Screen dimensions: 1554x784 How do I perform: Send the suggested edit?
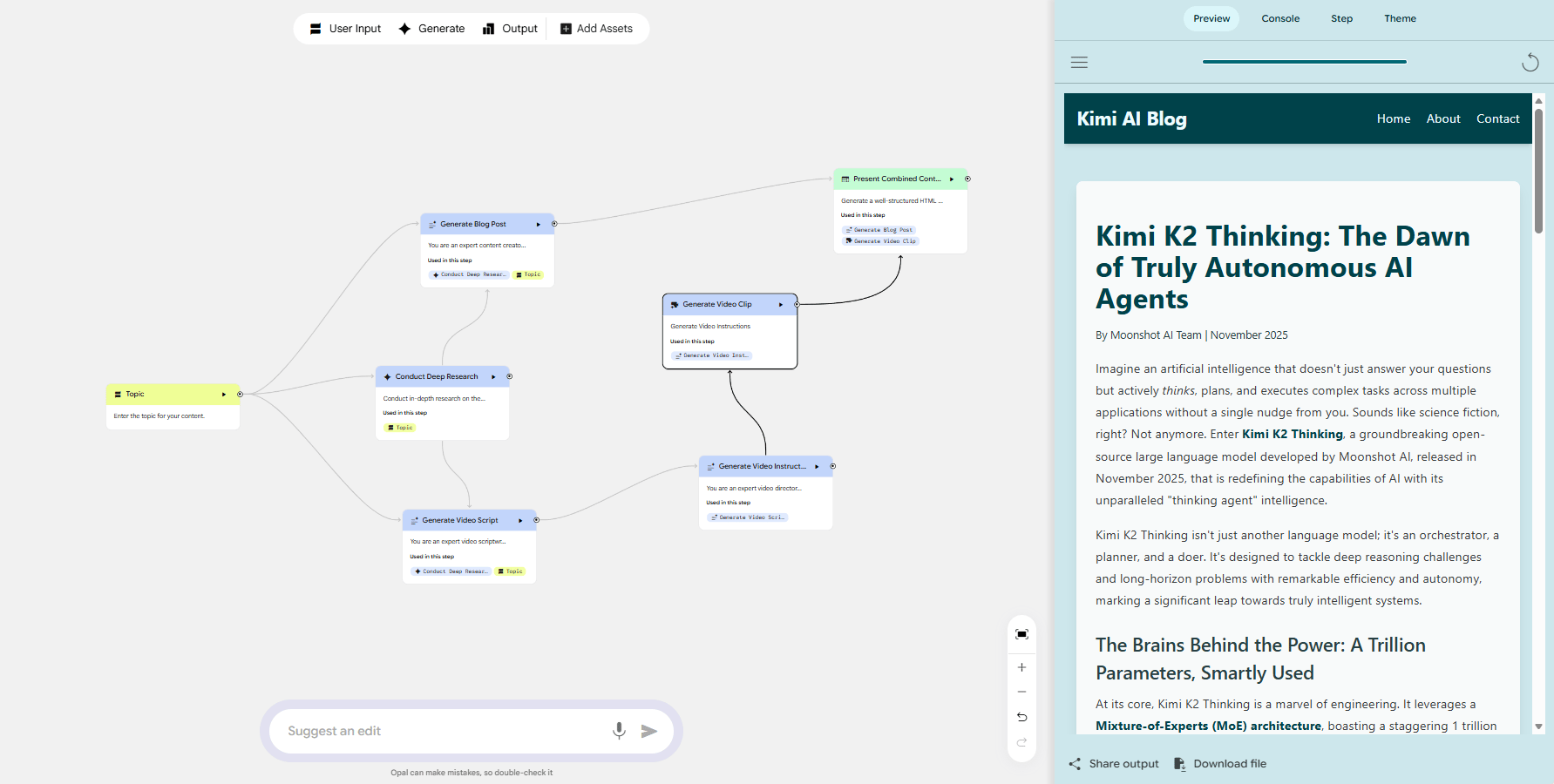649,731
